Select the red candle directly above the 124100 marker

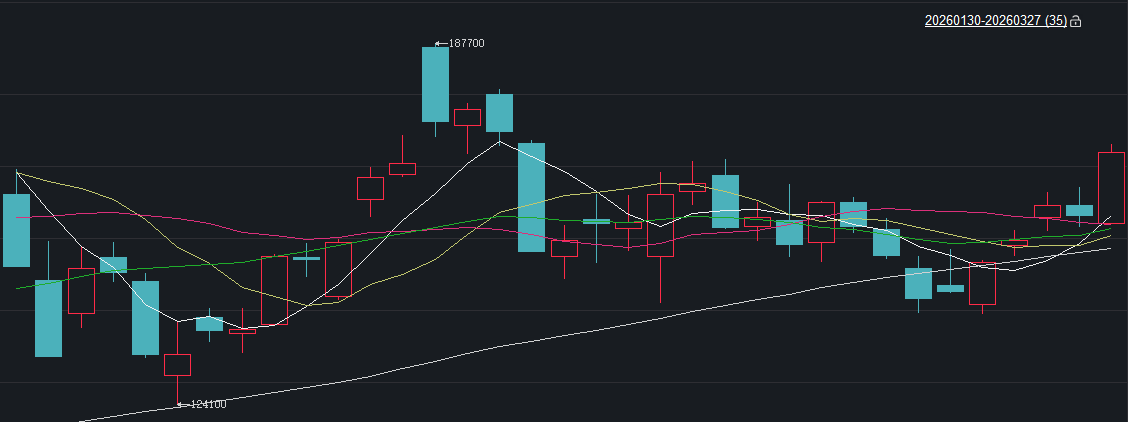(x=177, y=364)
